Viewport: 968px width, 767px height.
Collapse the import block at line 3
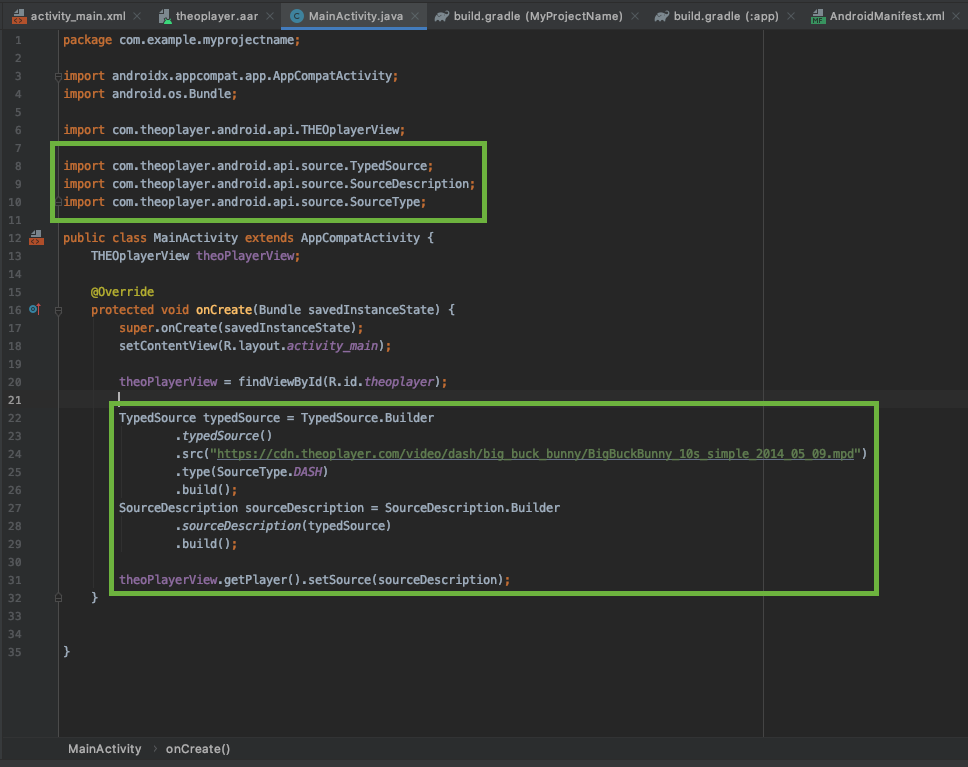coord(58,76)
